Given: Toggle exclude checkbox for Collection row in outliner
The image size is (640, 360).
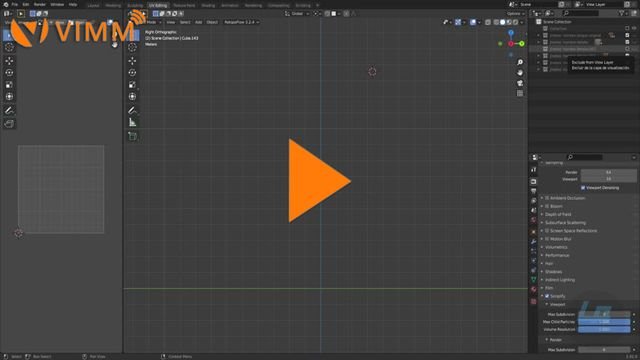Looking at the screenshot, I should 627,29.
